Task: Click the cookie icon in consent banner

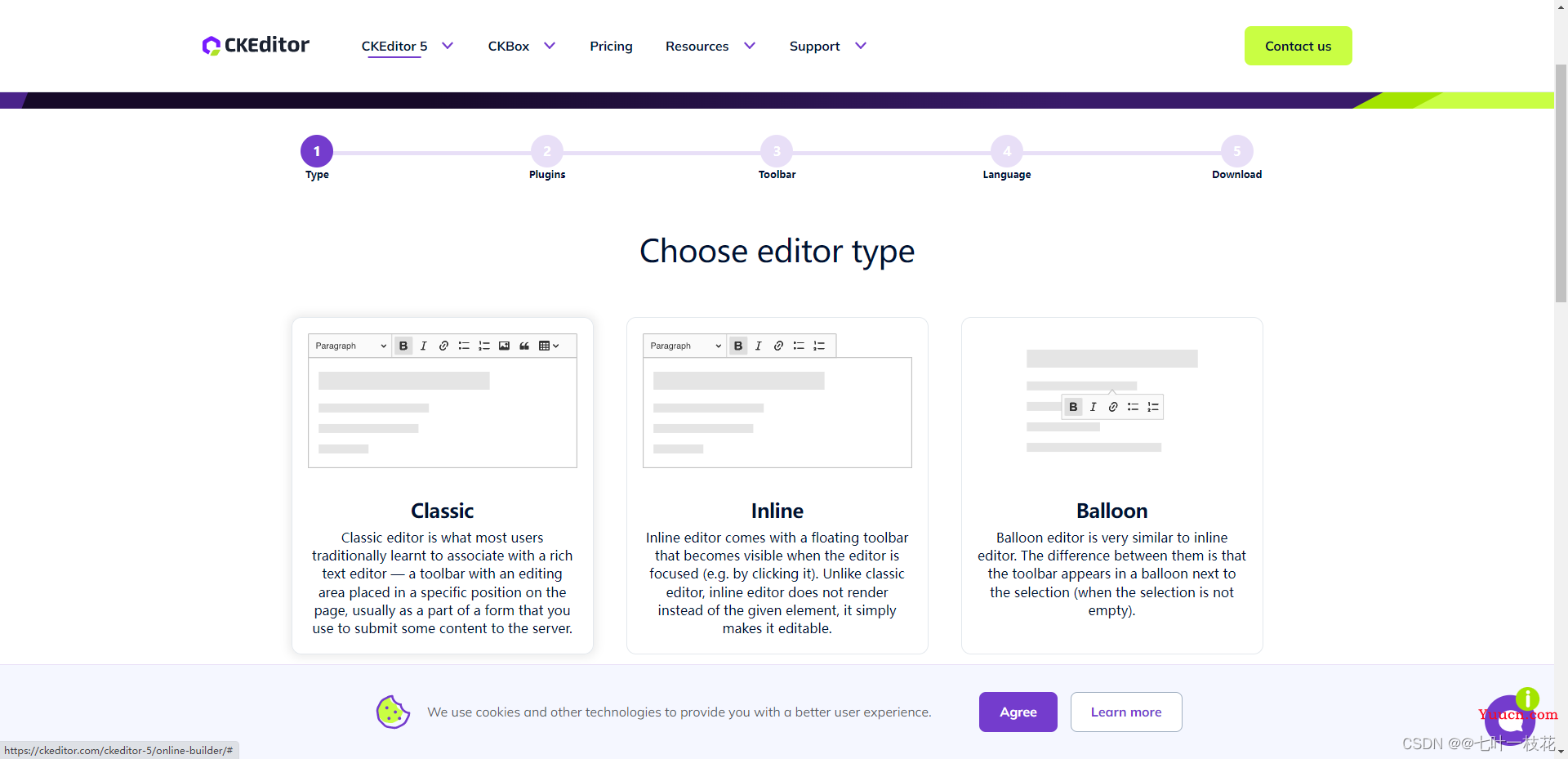Action: (x=393, y=712)
